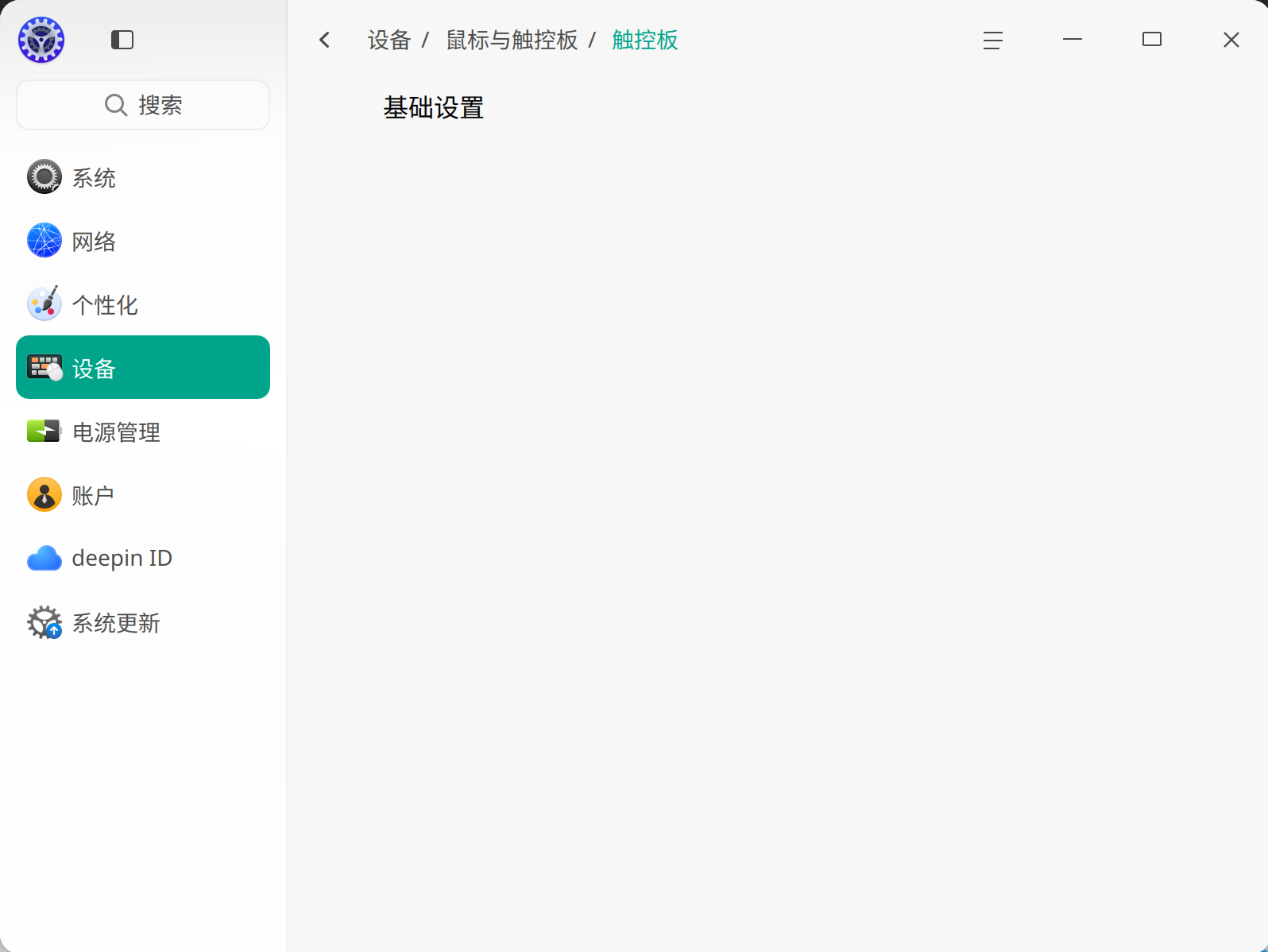The image size is (1268, 952).
Task: Click the 账户 user icon
Action: (x=44, y=495)
